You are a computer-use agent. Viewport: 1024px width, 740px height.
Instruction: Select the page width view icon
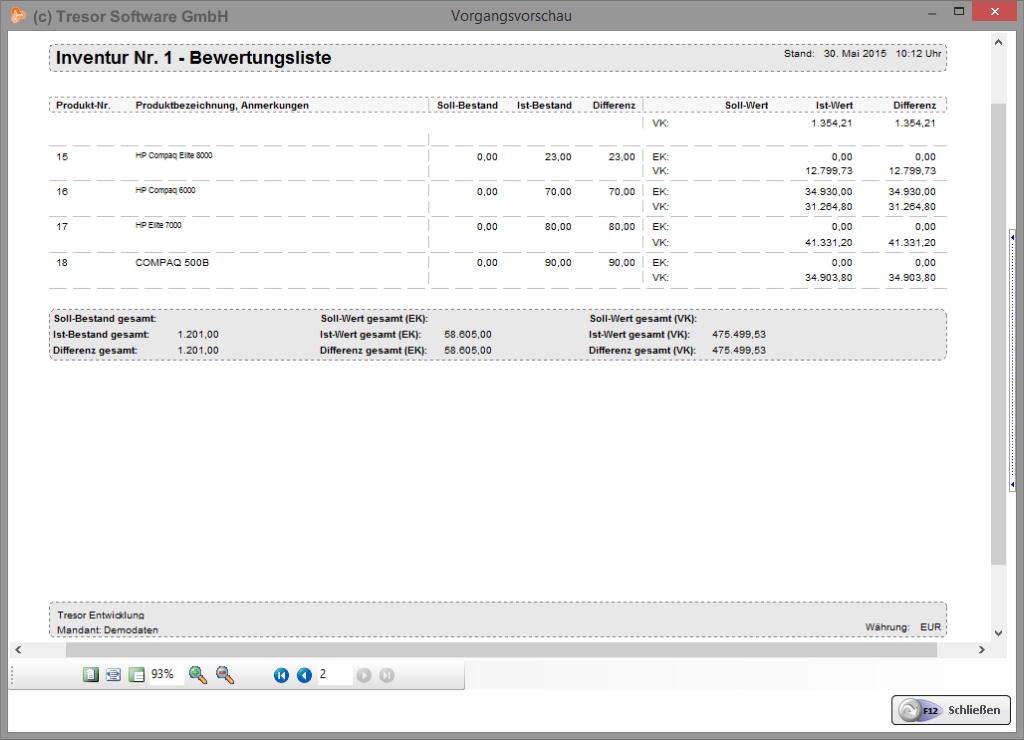click(x=114, y=675)
